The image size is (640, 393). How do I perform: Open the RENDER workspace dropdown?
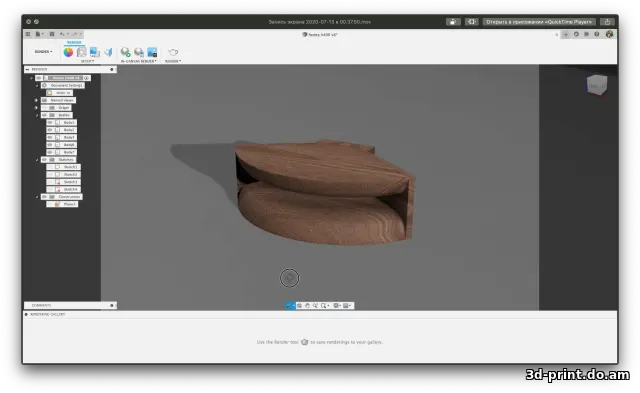pyautogui.click(x=43, y=52)
